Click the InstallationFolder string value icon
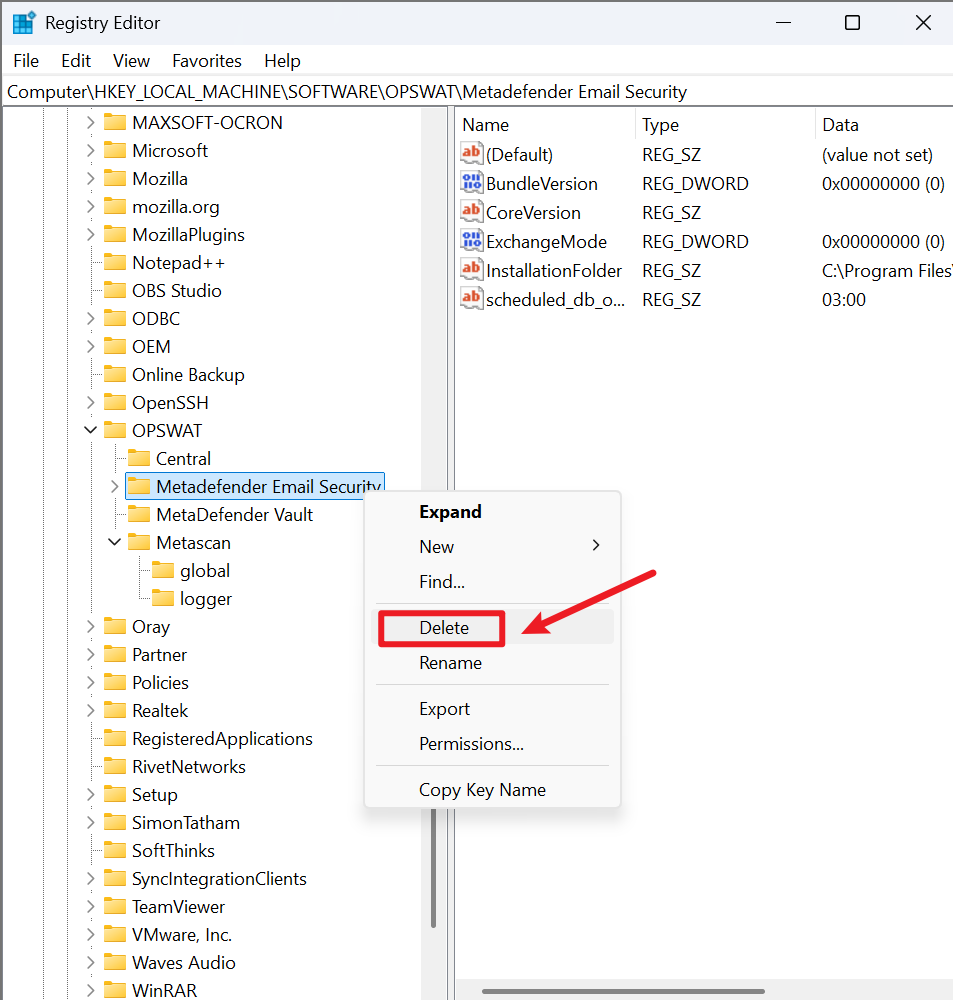 [471, 270]
